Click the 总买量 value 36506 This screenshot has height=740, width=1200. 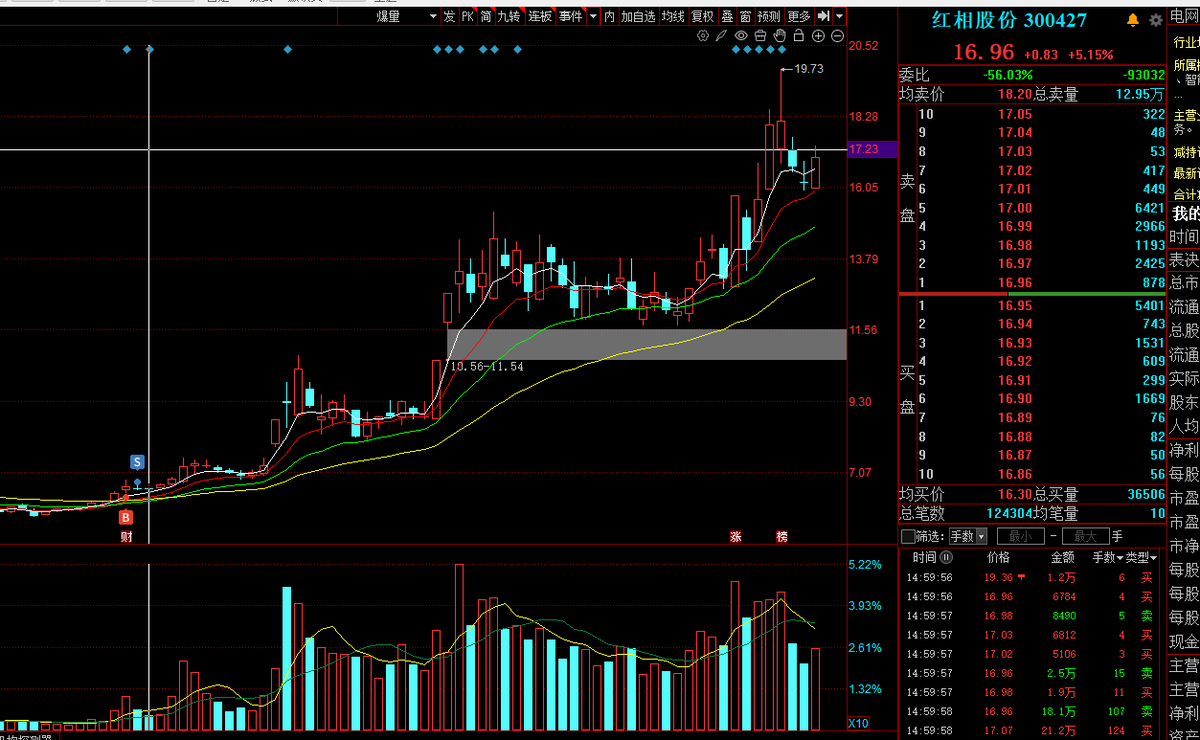[x=1145, y=494]
